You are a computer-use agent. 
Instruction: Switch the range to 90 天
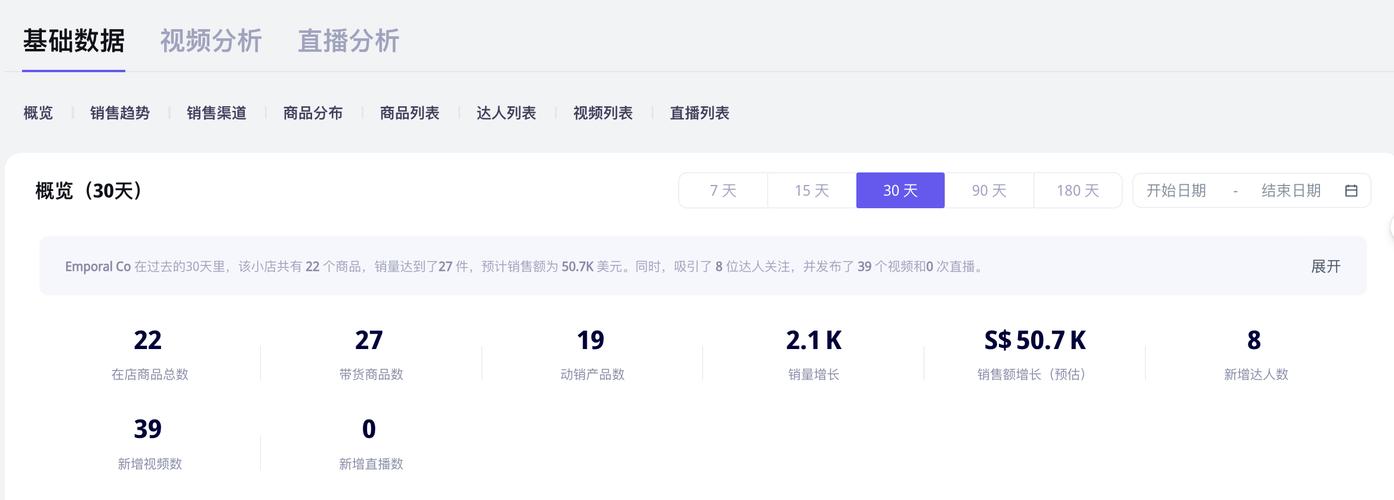click(989, 191)
